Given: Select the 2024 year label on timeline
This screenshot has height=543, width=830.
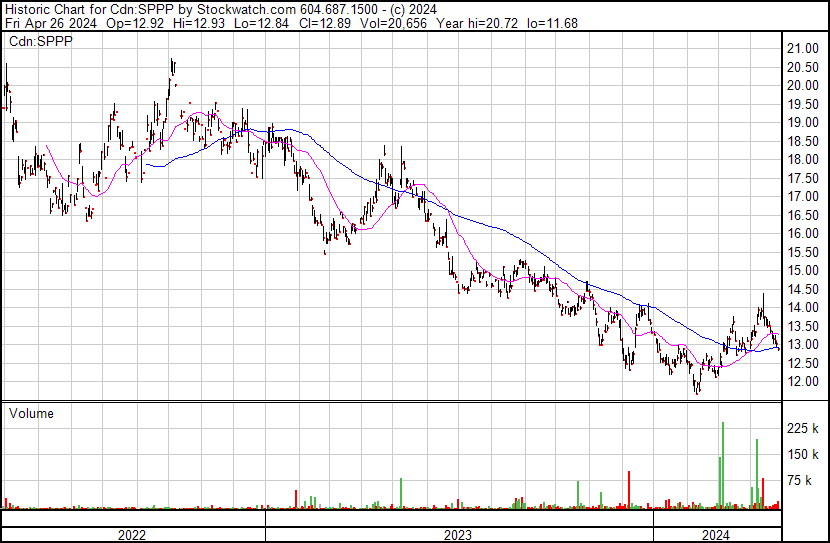Looking at the screenshot, I should 716,534.
